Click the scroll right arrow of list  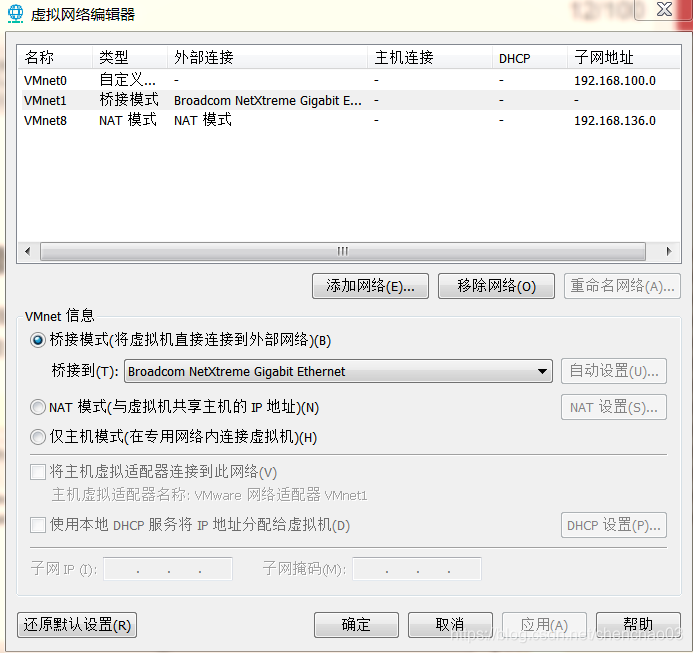[x=669, y=251]
